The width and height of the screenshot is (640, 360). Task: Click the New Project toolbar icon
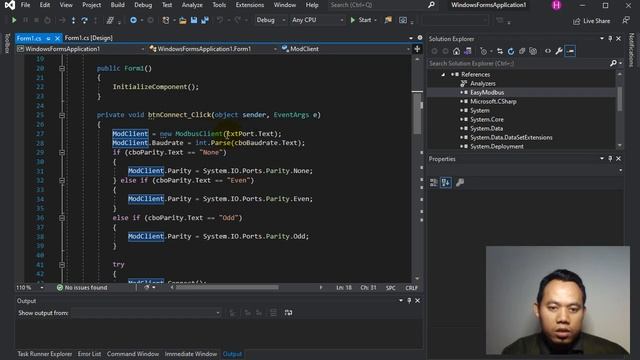coord(166,20)
